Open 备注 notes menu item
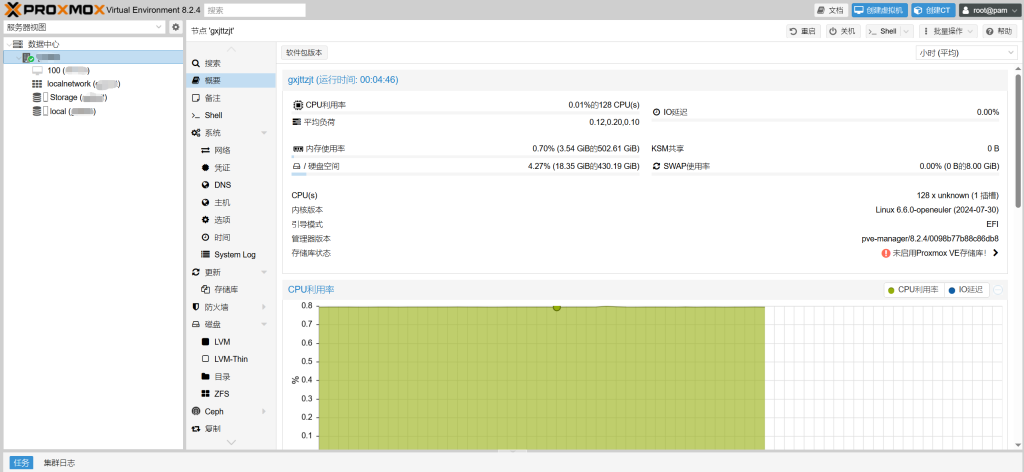 pos(231,98)
